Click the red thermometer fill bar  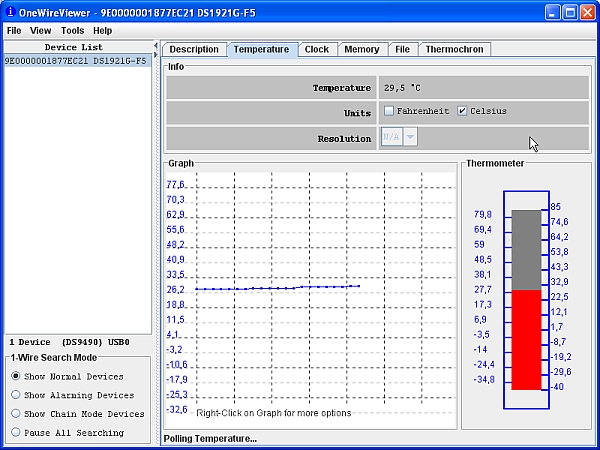coord(527,340)
